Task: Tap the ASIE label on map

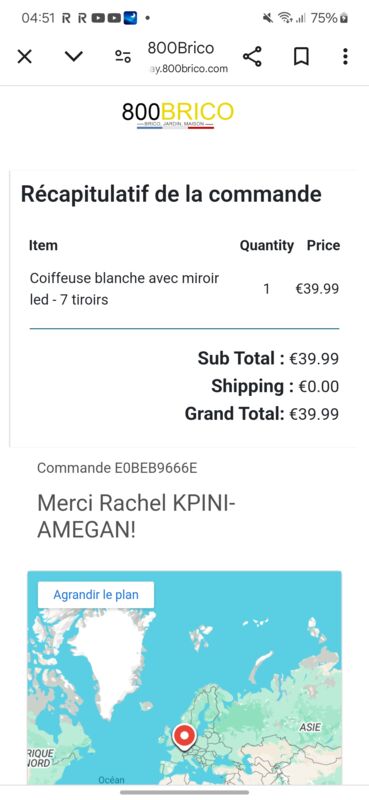Action: [310, 727]
